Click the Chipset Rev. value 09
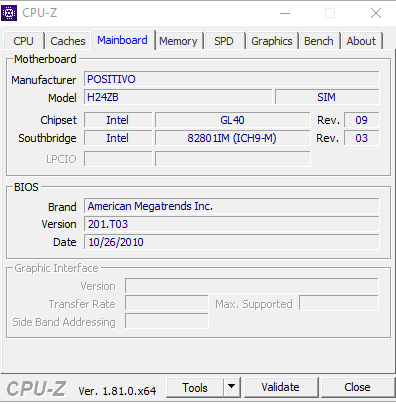The height and width of the screenshot is (404, 396). coord(362,120)
